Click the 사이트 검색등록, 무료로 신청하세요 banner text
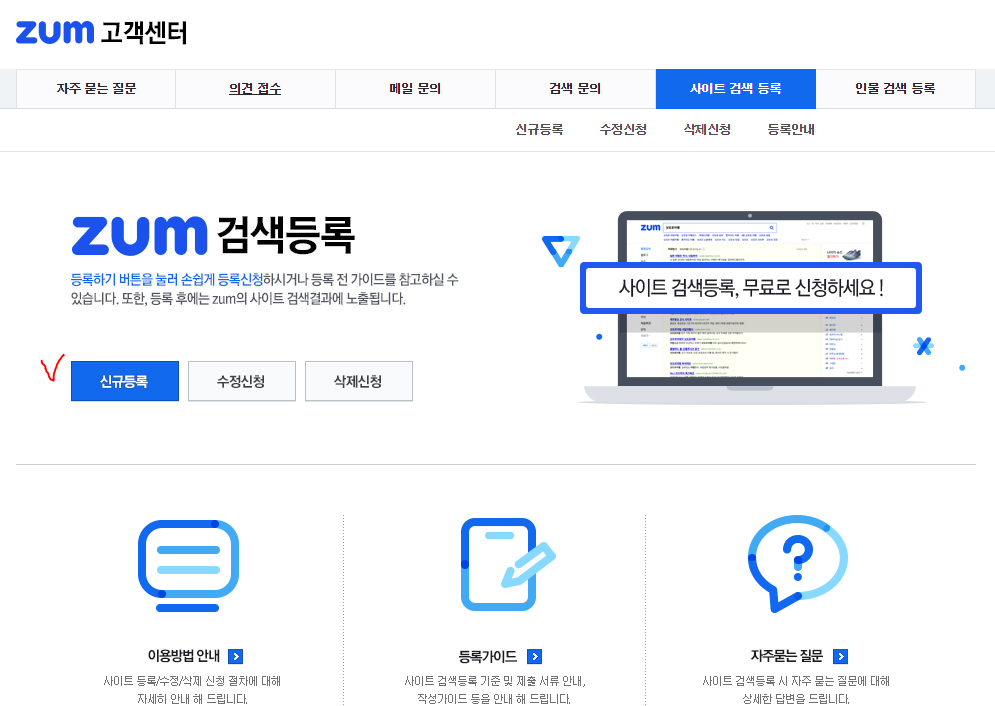Image resolution: width=995 pixels, height=706 pixels. tap(751, 288)
